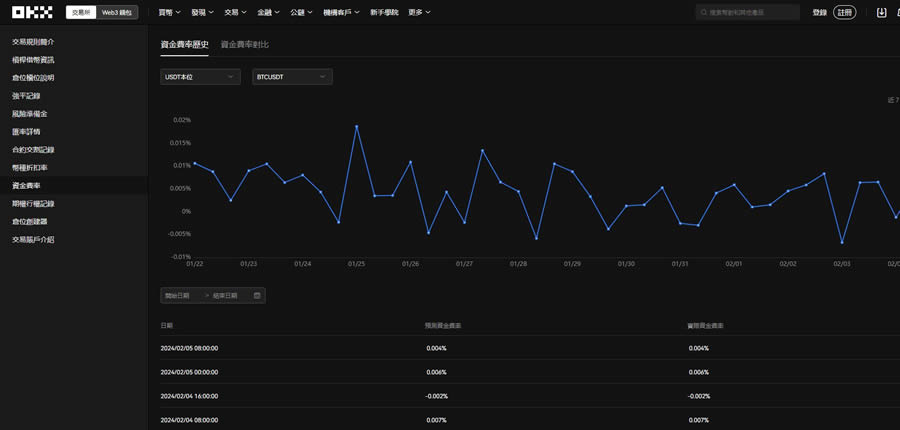Open 風險準備金 in the sidebar
Image resolution: width=900 pixels, height=430 pixels.
[32, 114]
